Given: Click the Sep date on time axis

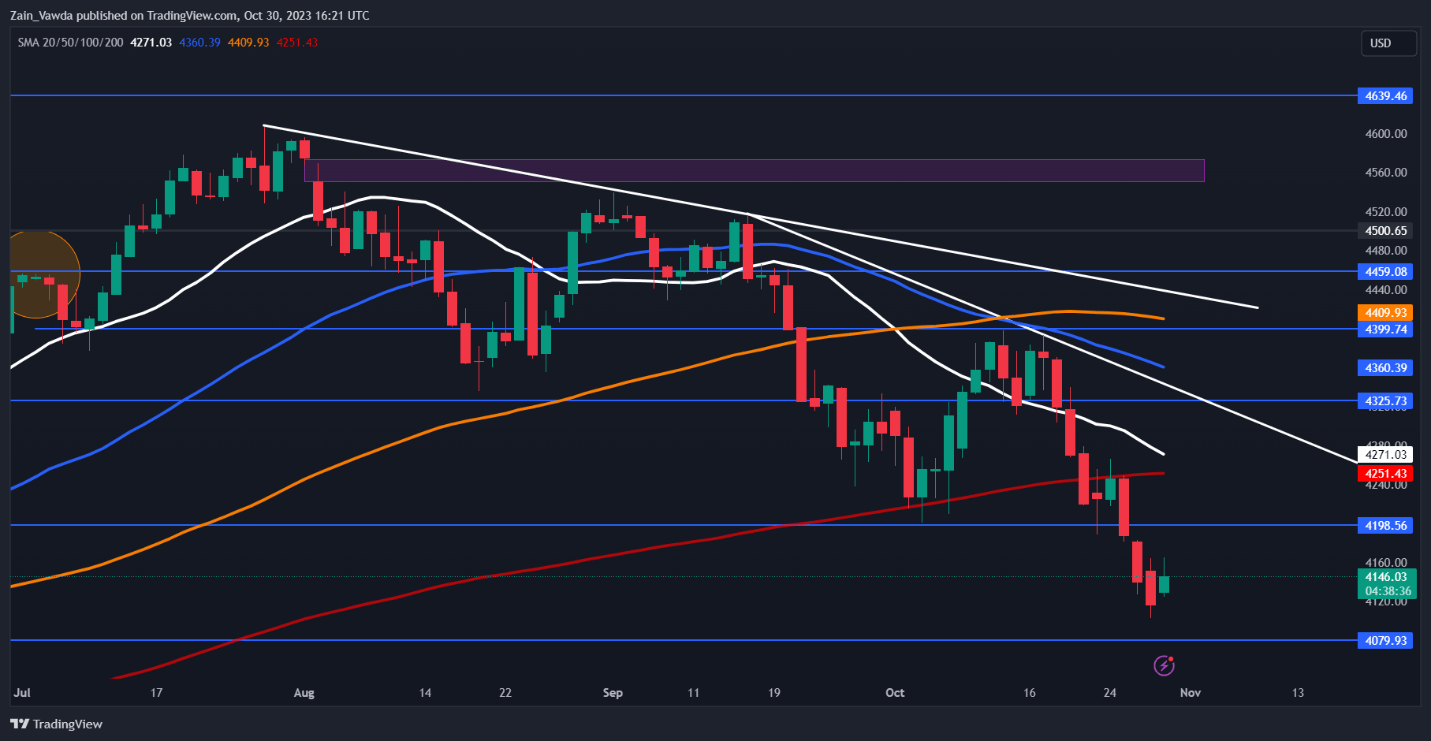Looking at the screenshot, I should 614,692.
